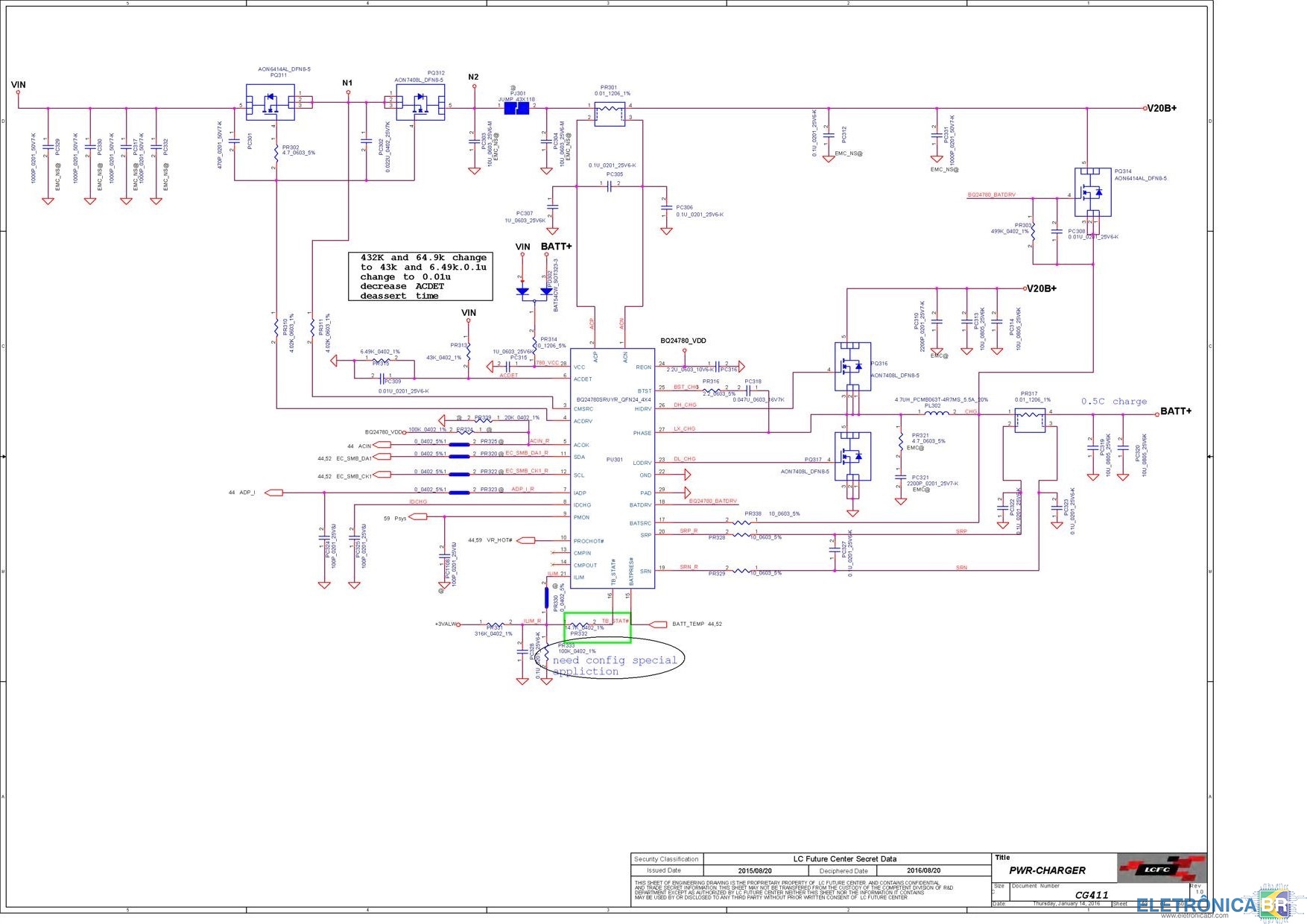Image resolution: width=1307 pixels, height=924 pixels.
Task: Select the PR303 499K resistor
Action: click(x=1033, y=232)
